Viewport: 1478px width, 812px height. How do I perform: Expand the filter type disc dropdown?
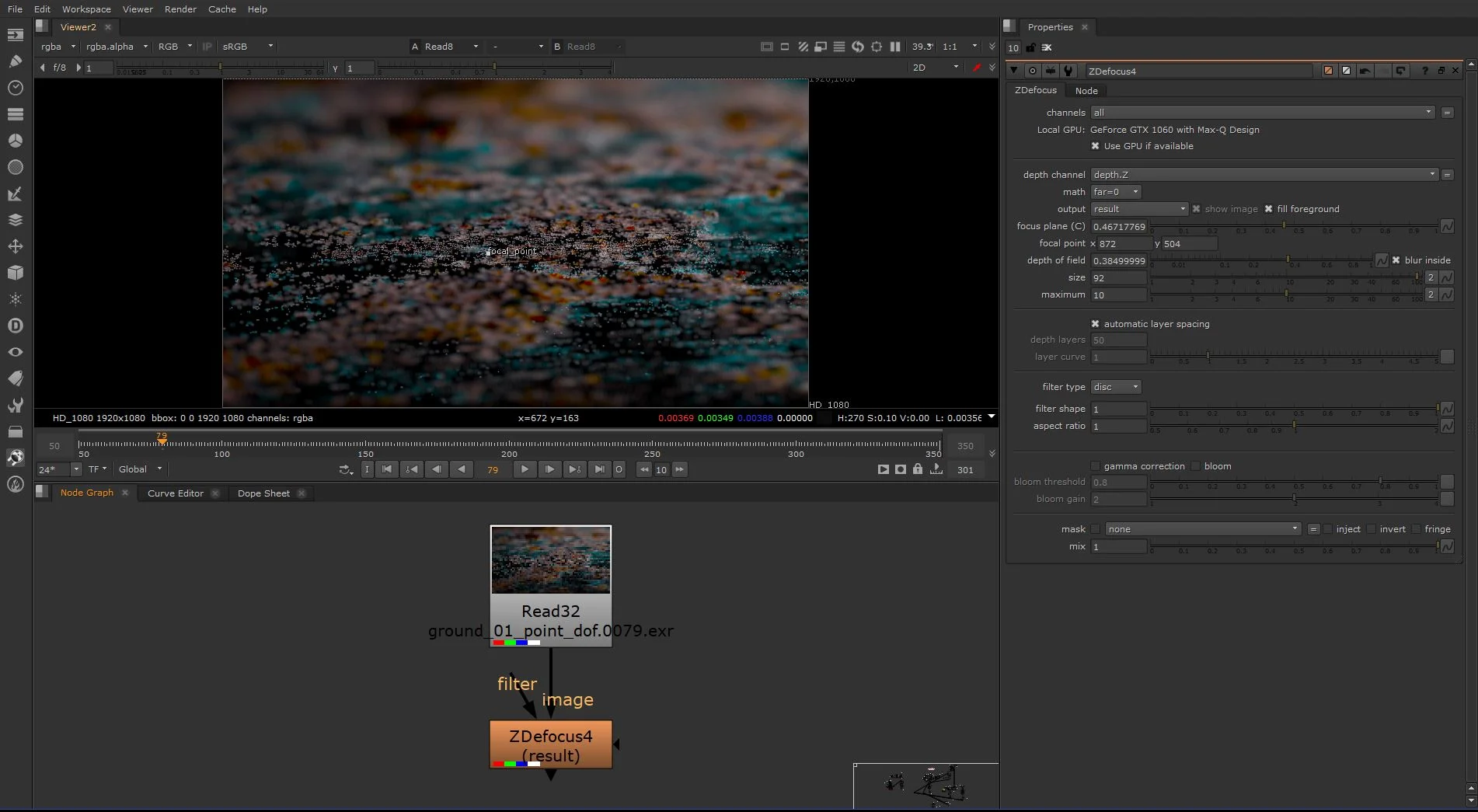coord(1115,387)
